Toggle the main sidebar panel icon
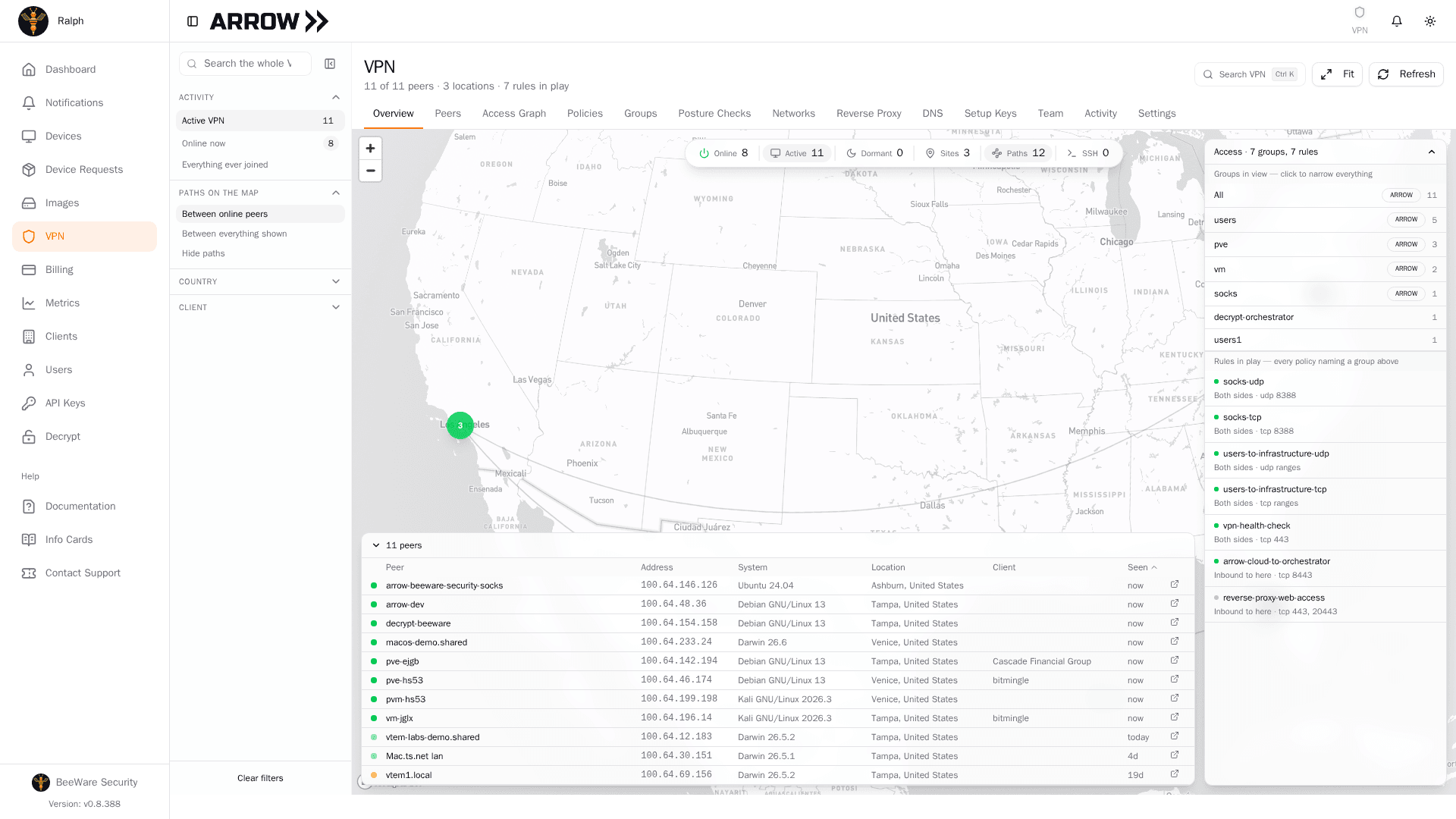This screenshot has width=1456, height=819. click(193, 21)
